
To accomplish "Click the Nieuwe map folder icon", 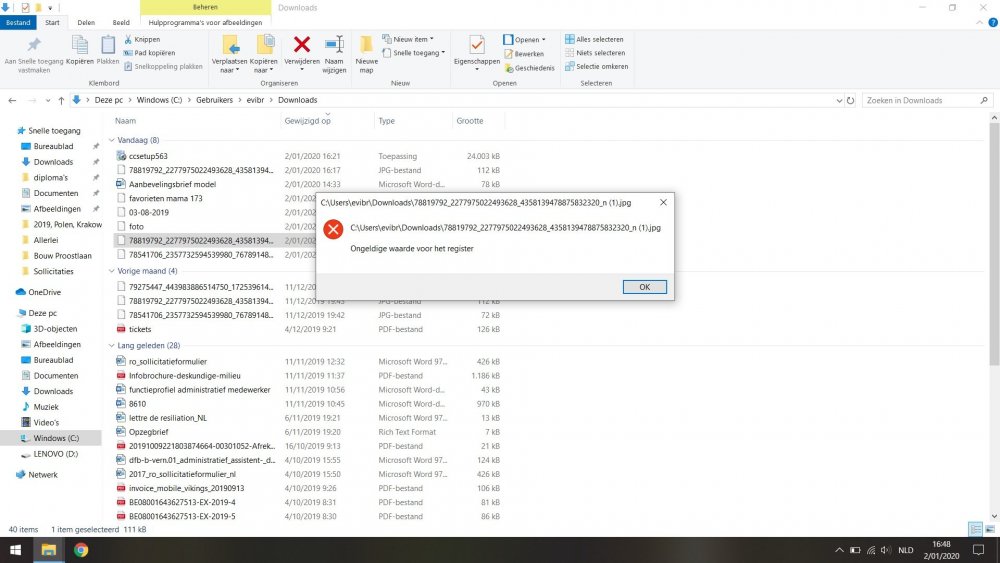I will 366,46.
